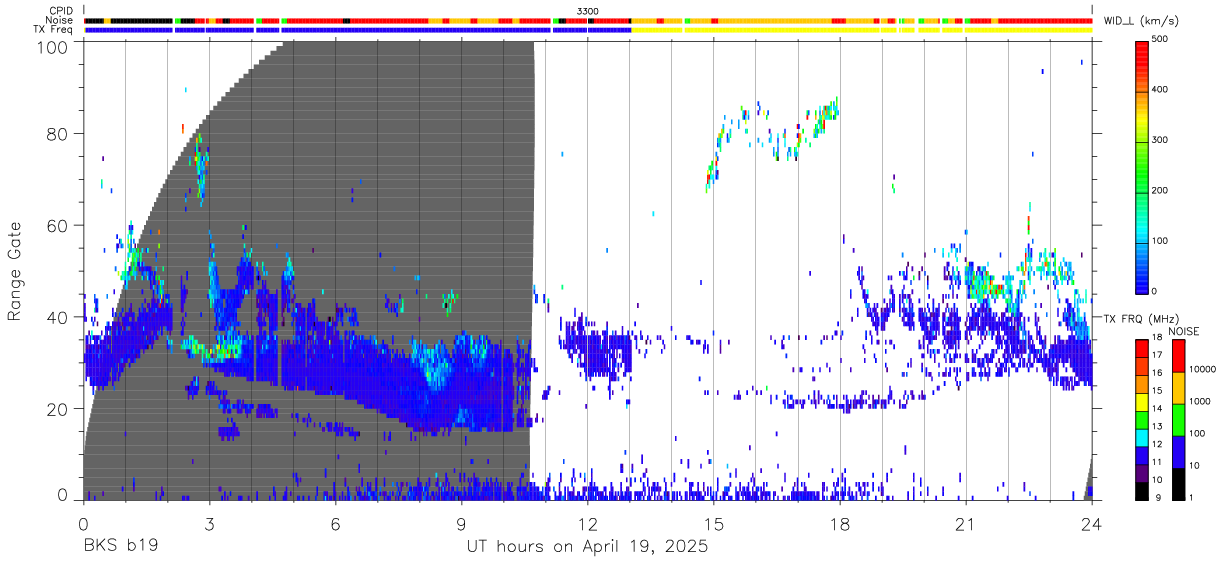Click the range gate 40 tick label
1228x567 pixels.
(x=59, y=317)
